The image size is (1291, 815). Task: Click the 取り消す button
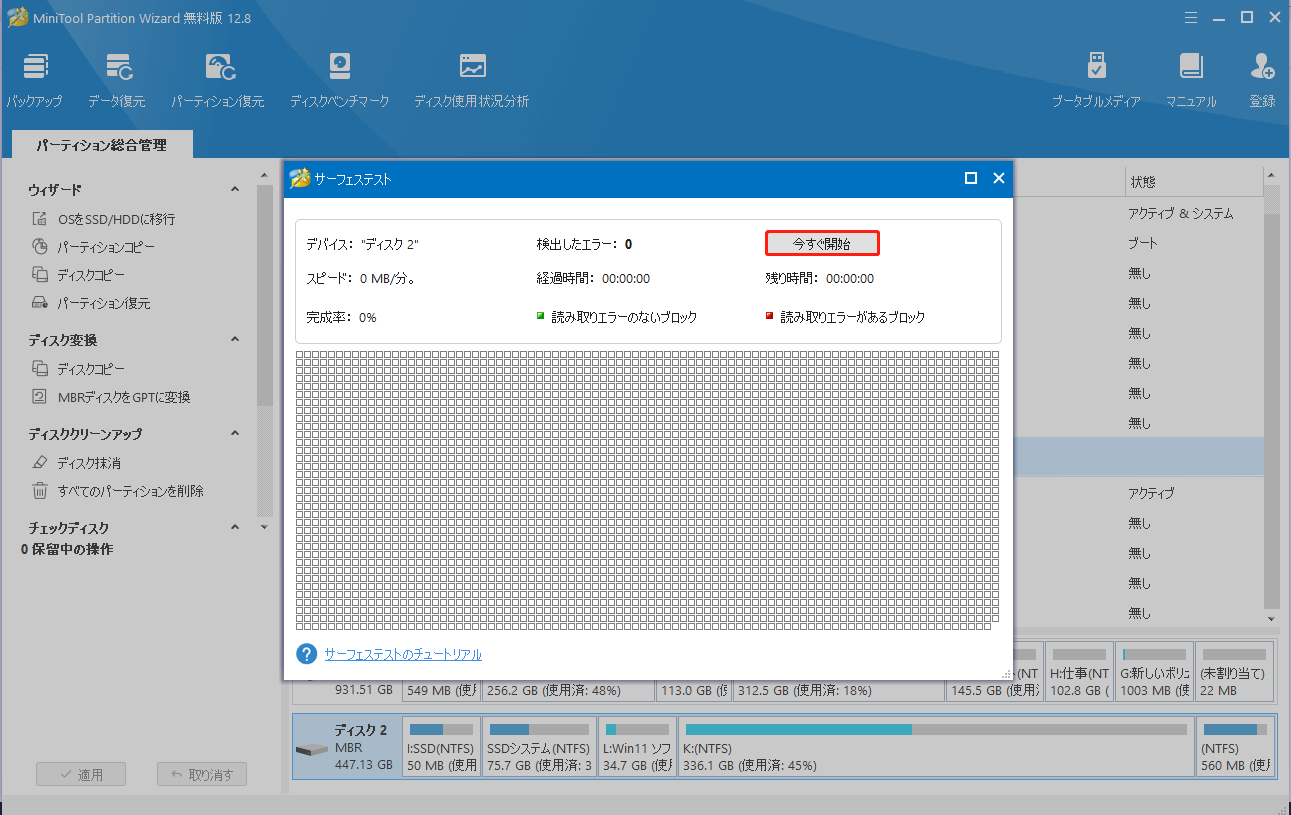[x=202, y=774]
